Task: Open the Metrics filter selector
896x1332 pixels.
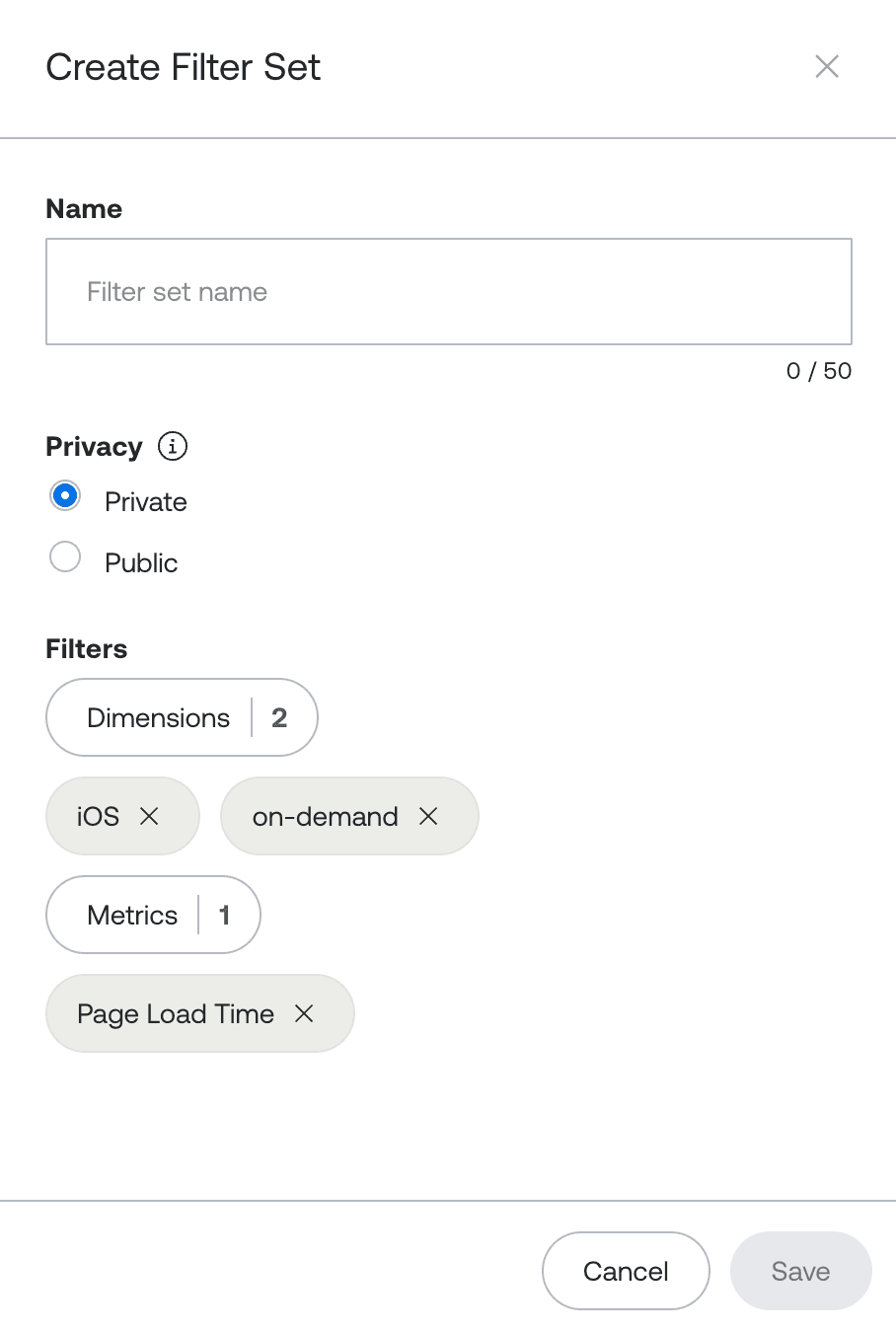Action: [x=153, y=915]
